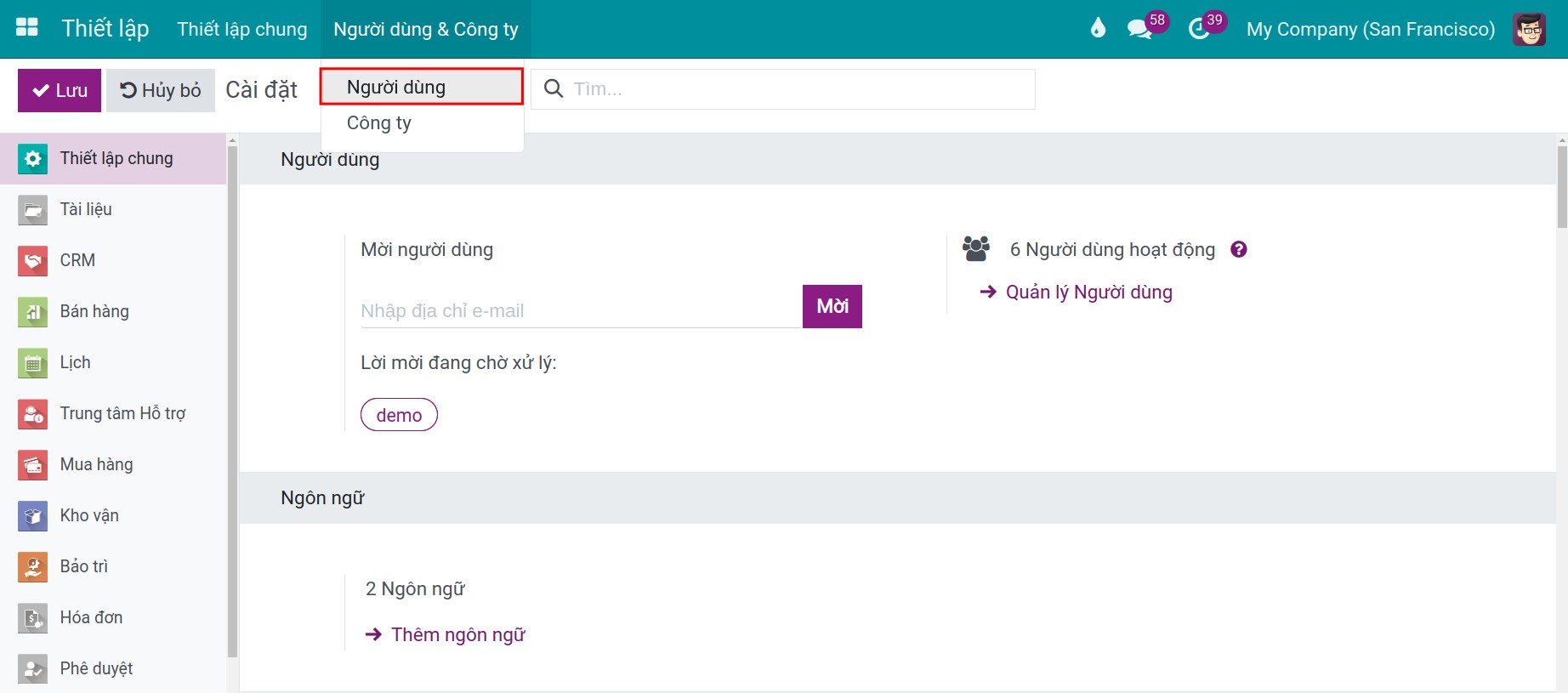Image resolution: width=1568 pixels, height=693 pixels.
Task: Click the Hủy bỏ discard button
Action: 161,90
